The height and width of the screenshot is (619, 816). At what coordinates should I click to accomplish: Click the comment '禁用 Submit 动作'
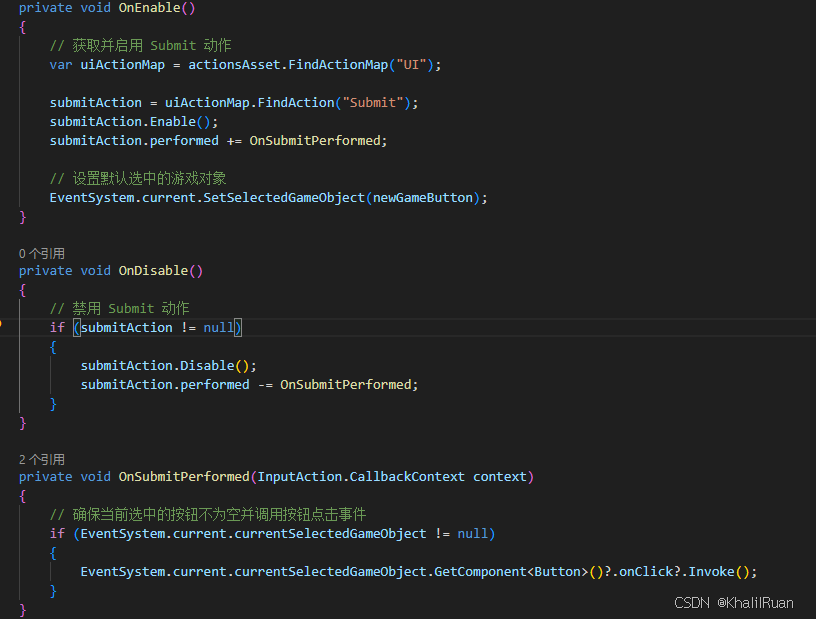tap(119, 308)
